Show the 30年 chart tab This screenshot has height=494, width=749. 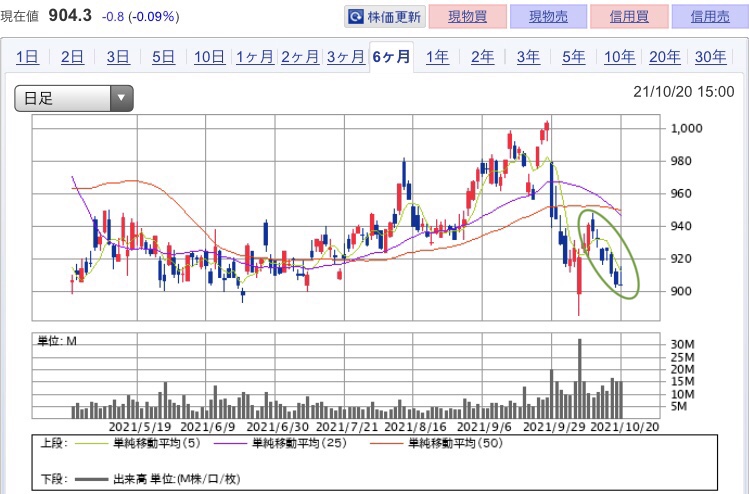(x=709, y=57)
